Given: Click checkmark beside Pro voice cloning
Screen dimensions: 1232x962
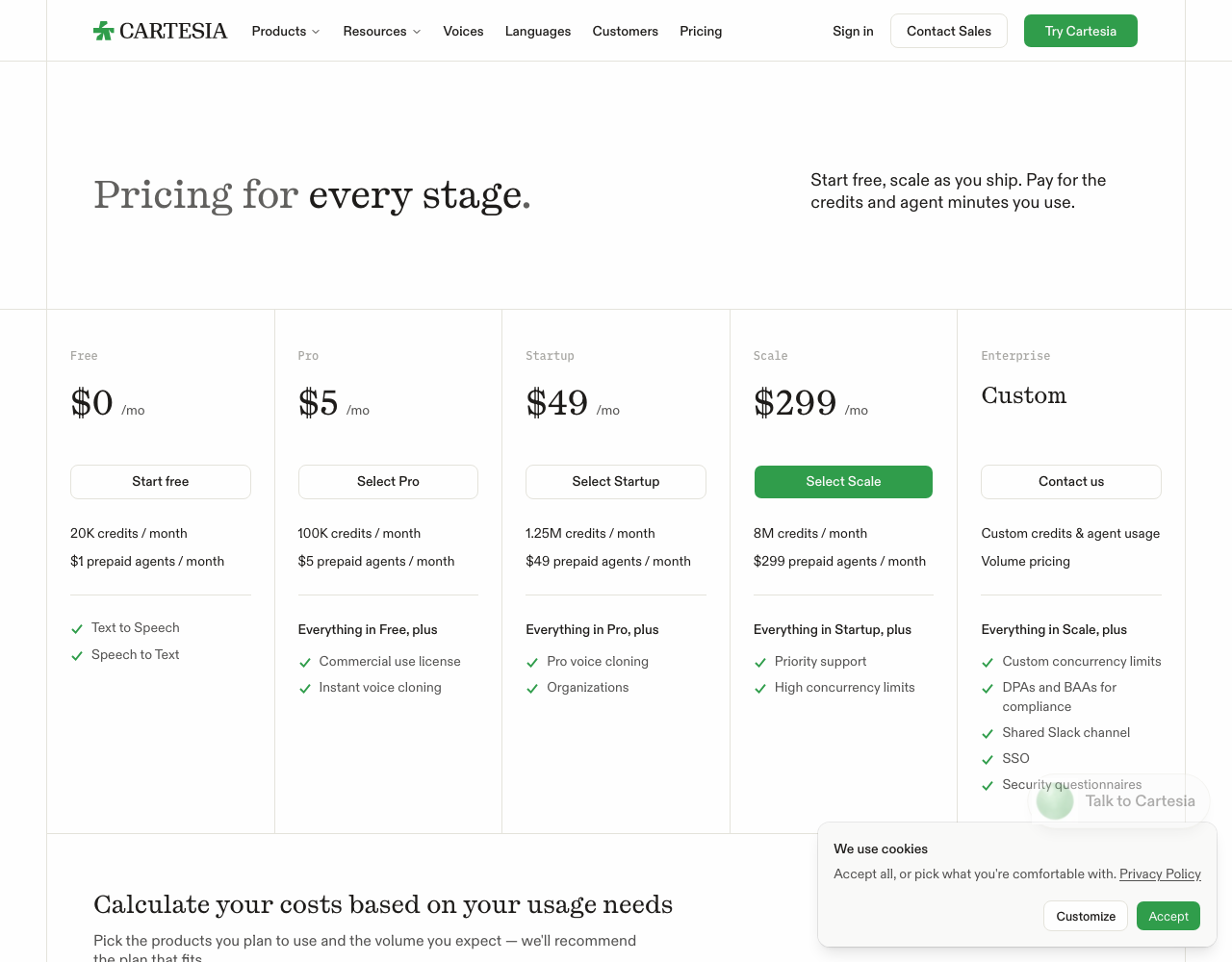Looking at the screenshot, I should [532, 663].
